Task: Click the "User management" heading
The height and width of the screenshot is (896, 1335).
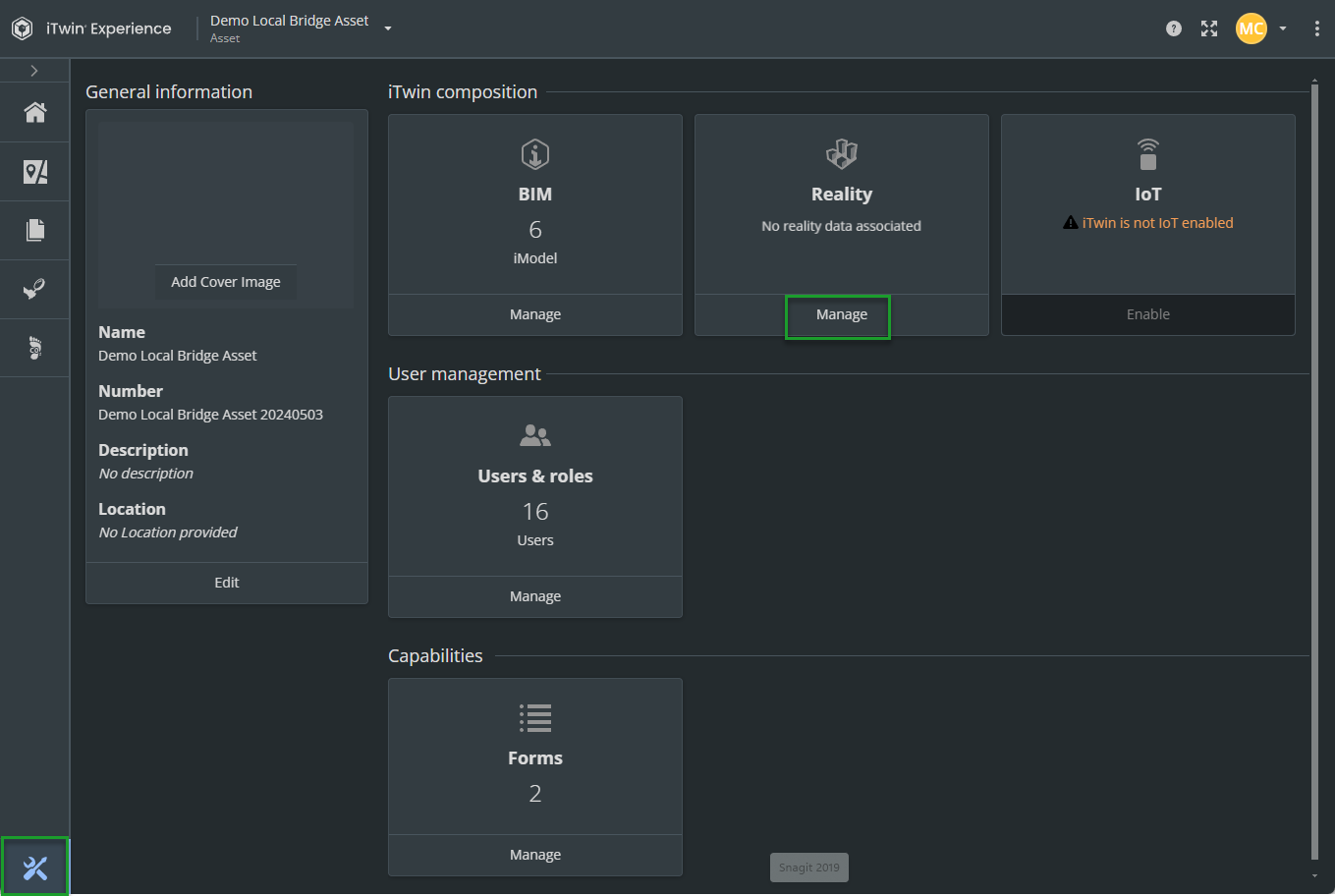Action: (465, 374)
